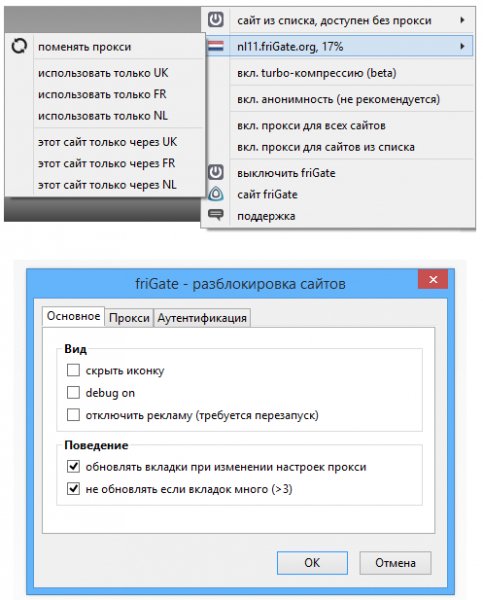
Task: Confirm settings with the OK button
Action: pyautogui.click(x=312, y=562)
